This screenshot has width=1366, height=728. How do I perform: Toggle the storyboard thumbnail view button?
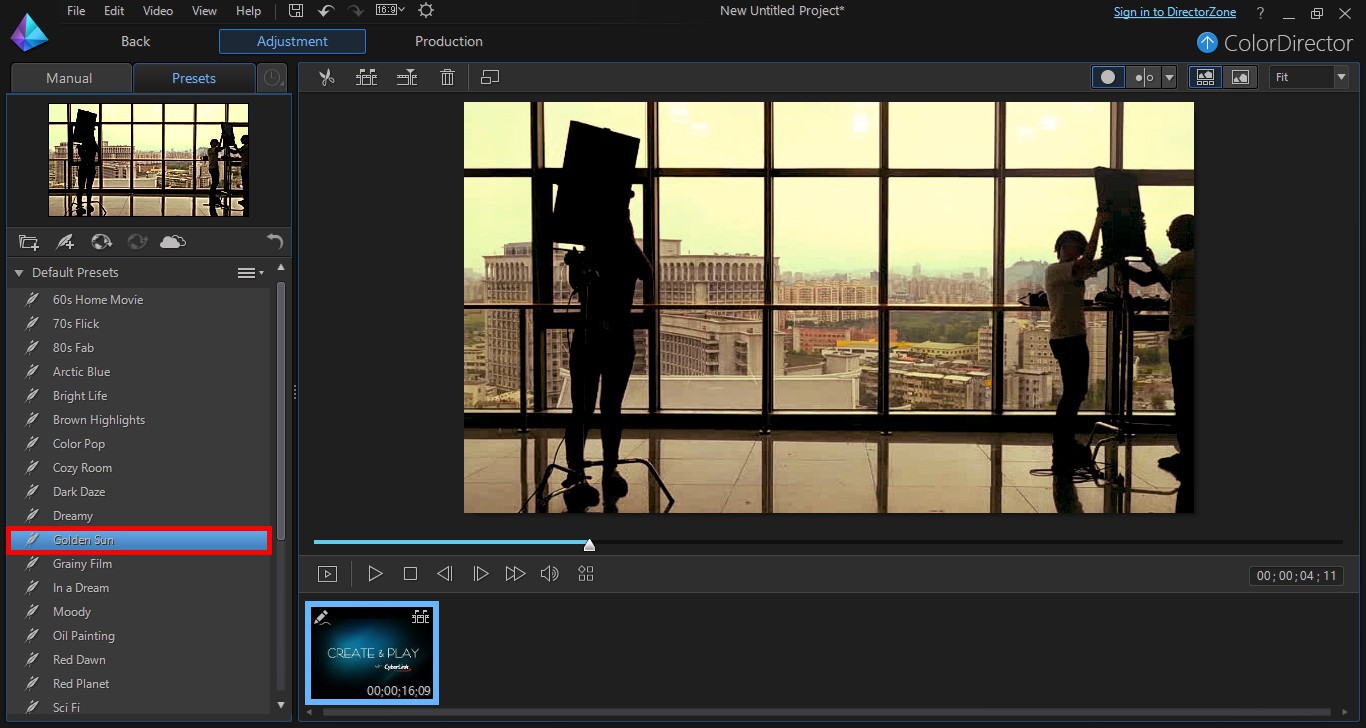tap(1205, 78)
